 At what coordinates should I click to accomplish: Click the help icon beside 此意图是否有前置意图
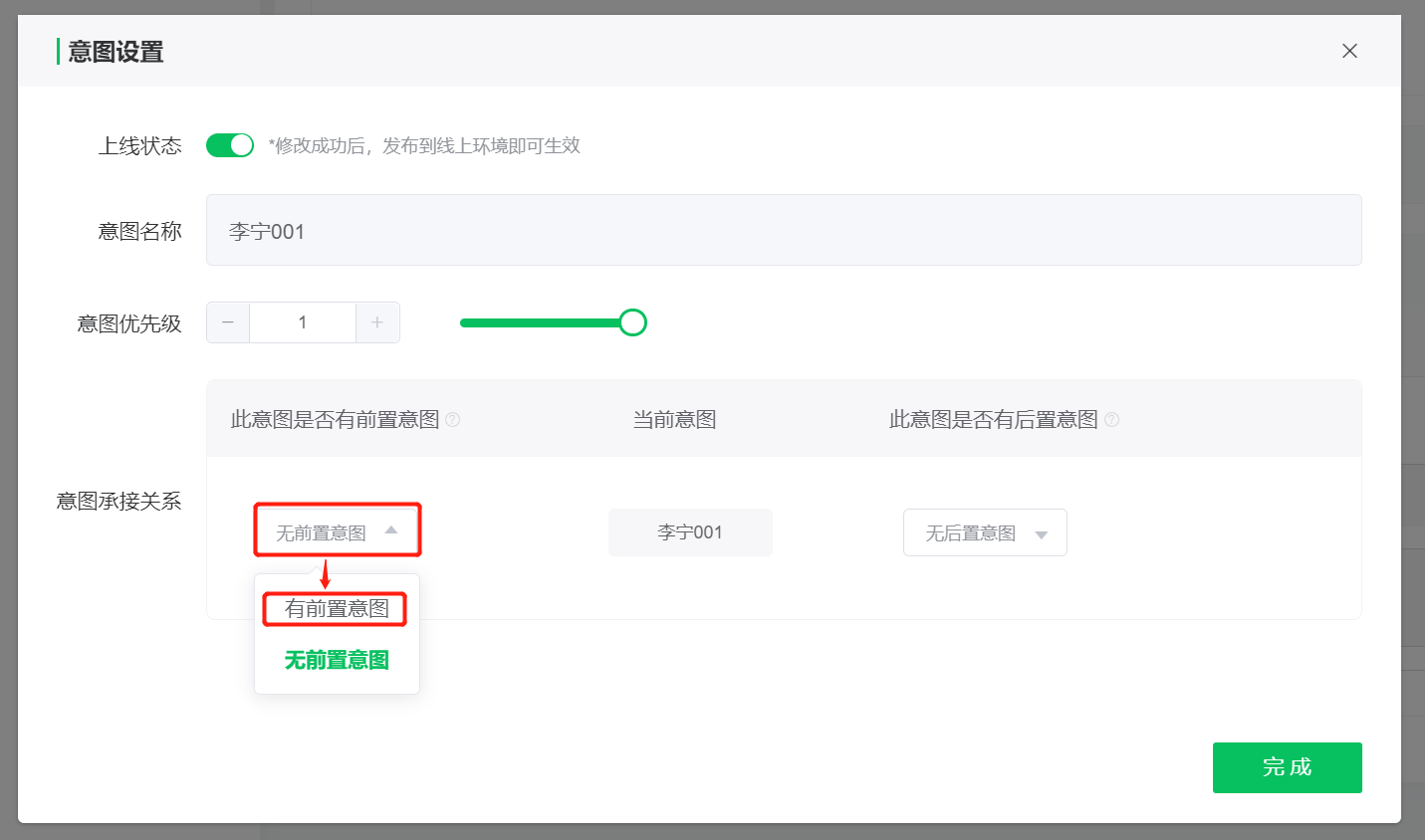(453, 420)
